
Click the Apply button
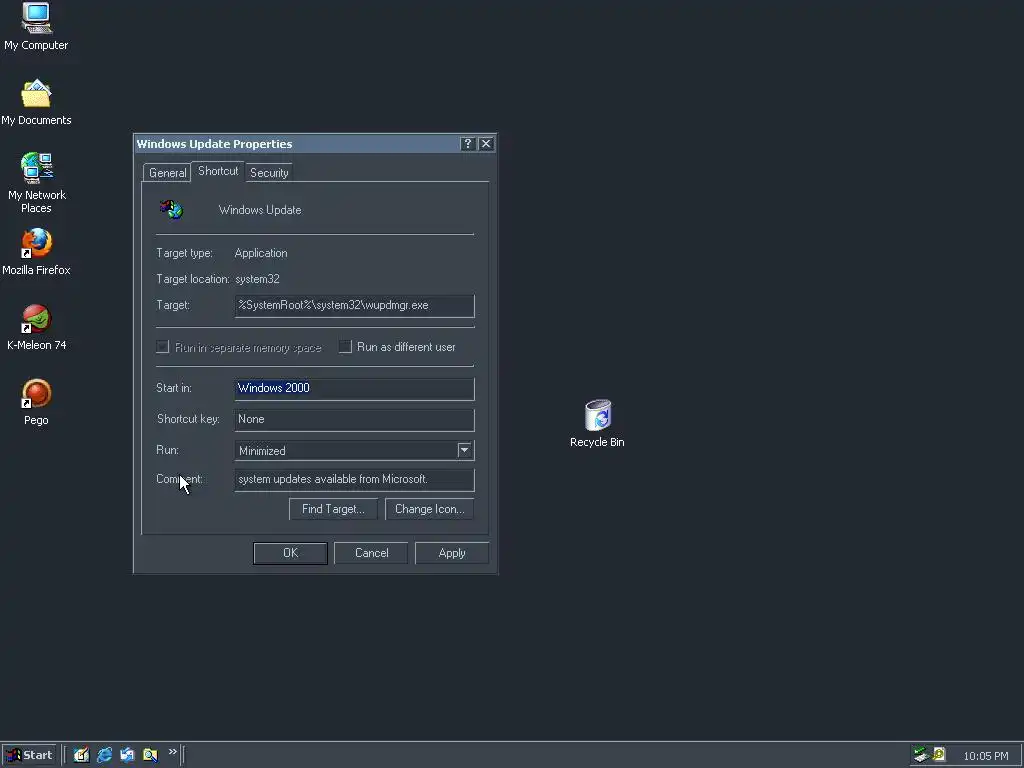tap(452, 553)
